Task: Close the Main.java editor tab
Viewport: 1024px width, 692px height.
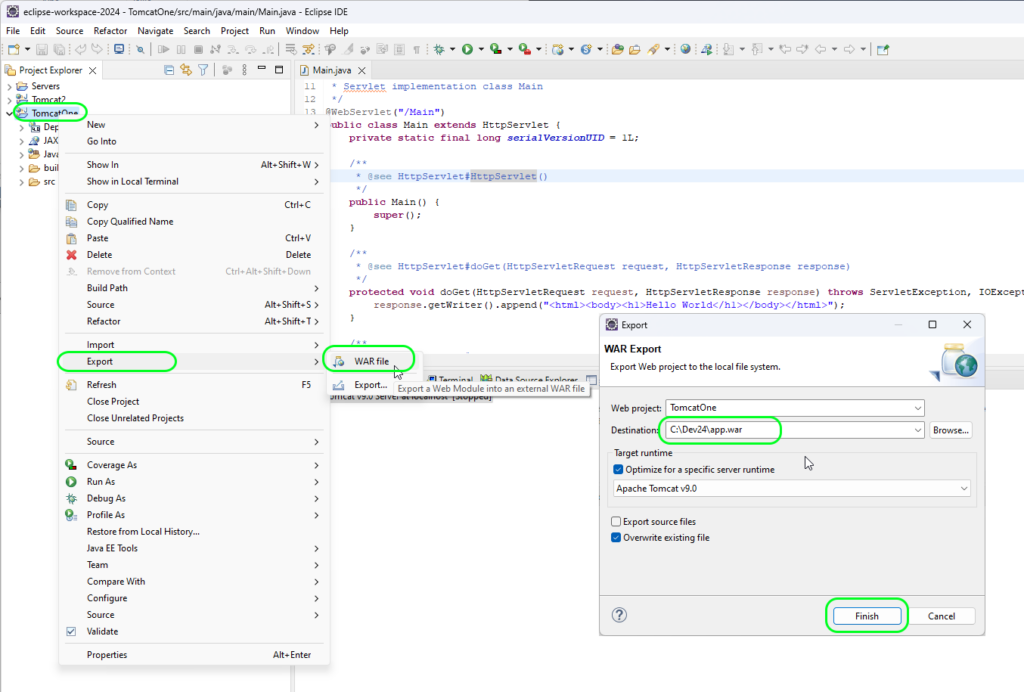Action: coord(362,71)
